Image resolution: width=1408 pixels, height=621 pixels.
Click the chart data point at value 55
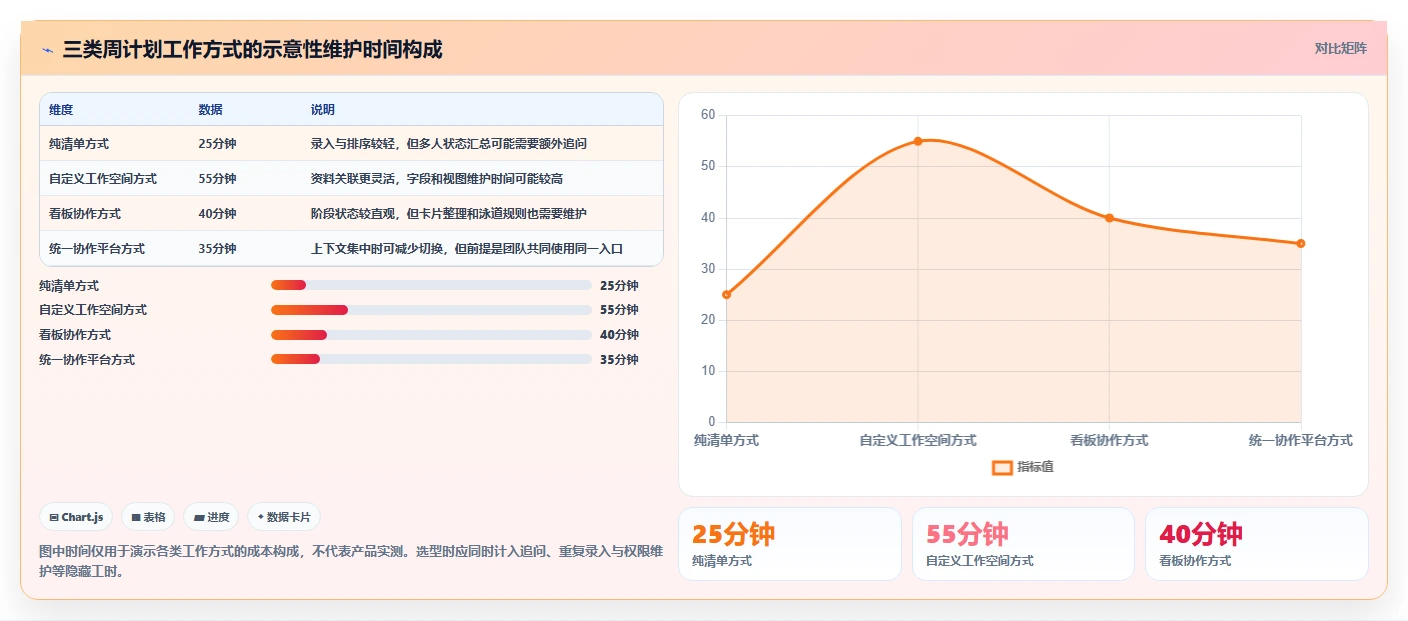918,141
